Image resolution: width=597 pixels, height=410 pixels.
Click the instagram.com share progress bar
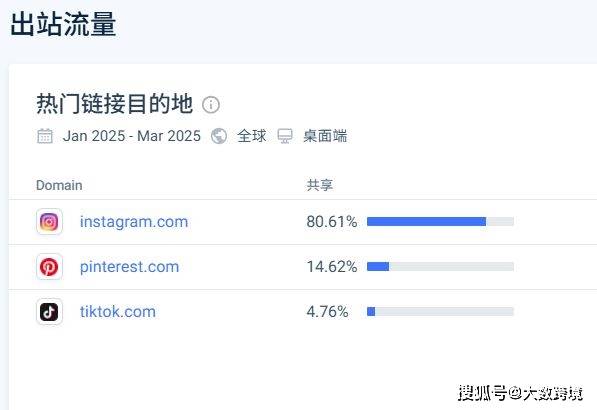(441, 222)
